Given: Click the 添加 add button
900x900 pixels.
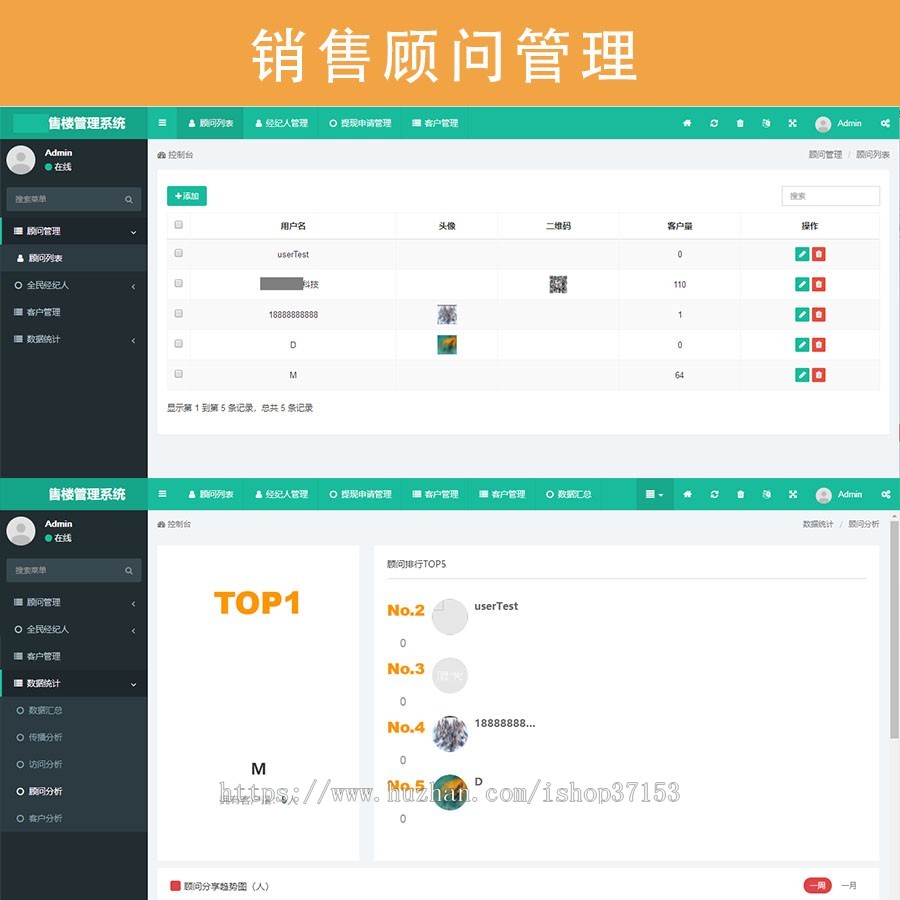Looking at the screenshot, I should tap(186, 196).
